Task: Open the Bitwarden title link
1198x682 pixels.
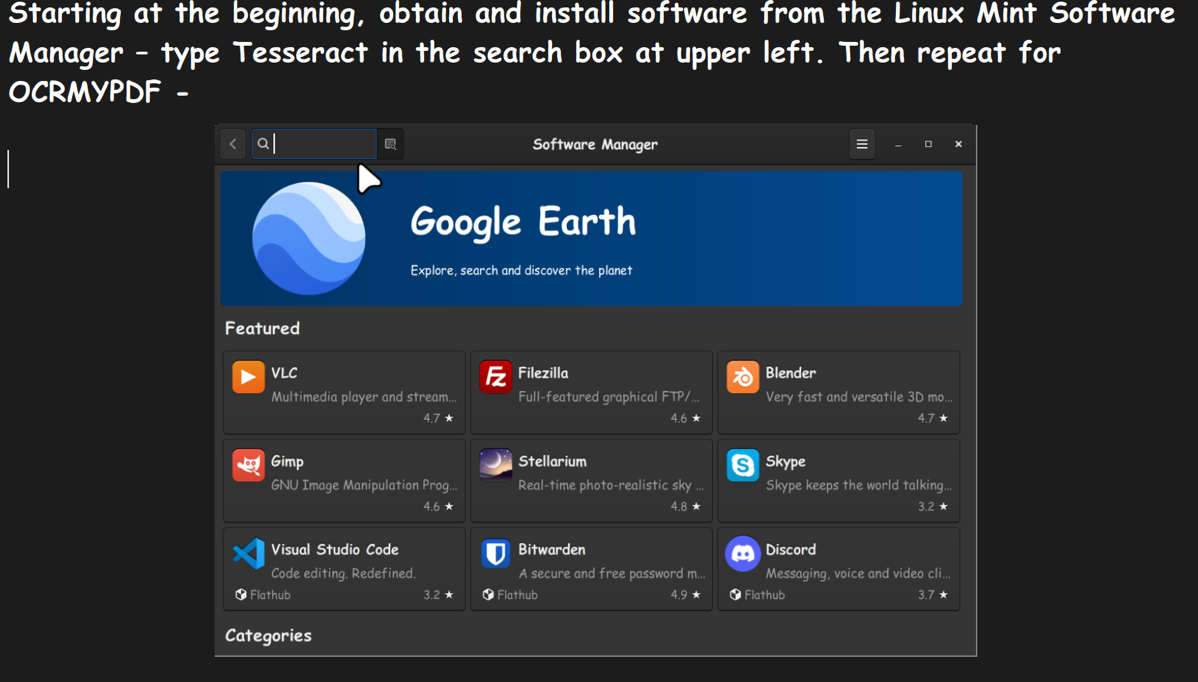Action: (551, 549)
